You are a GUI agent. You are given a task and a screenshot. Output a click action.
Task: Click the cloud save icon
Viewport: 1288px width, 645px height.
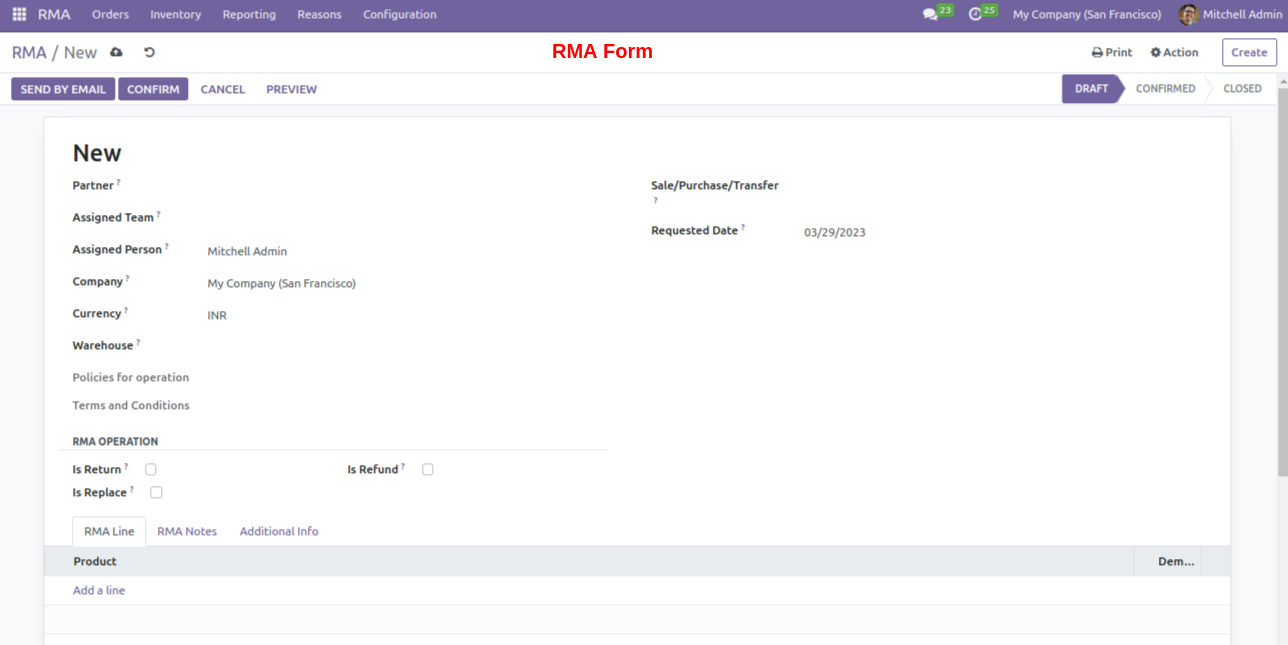click(x=116, y=52)
